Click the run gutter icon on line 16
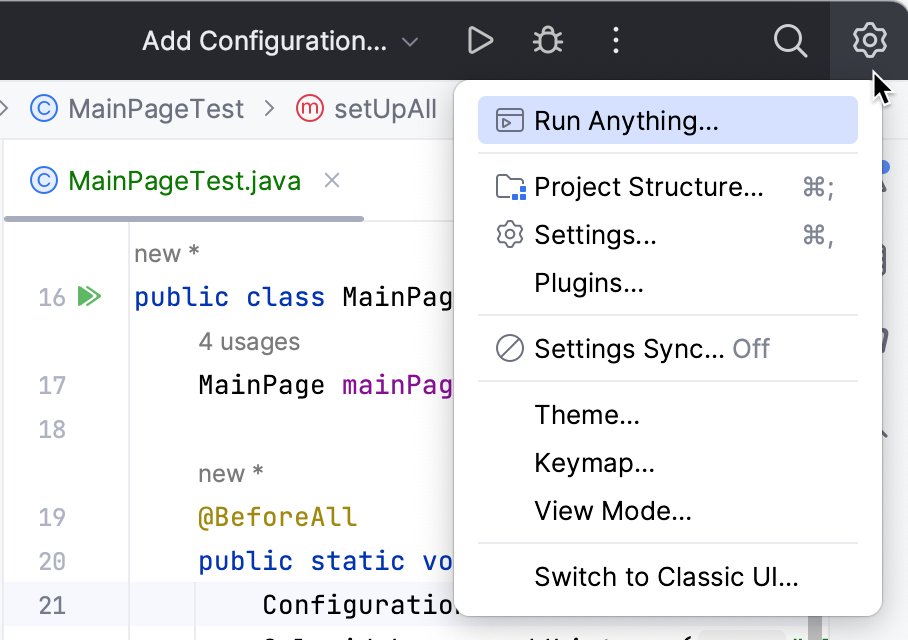 point(90,297)
